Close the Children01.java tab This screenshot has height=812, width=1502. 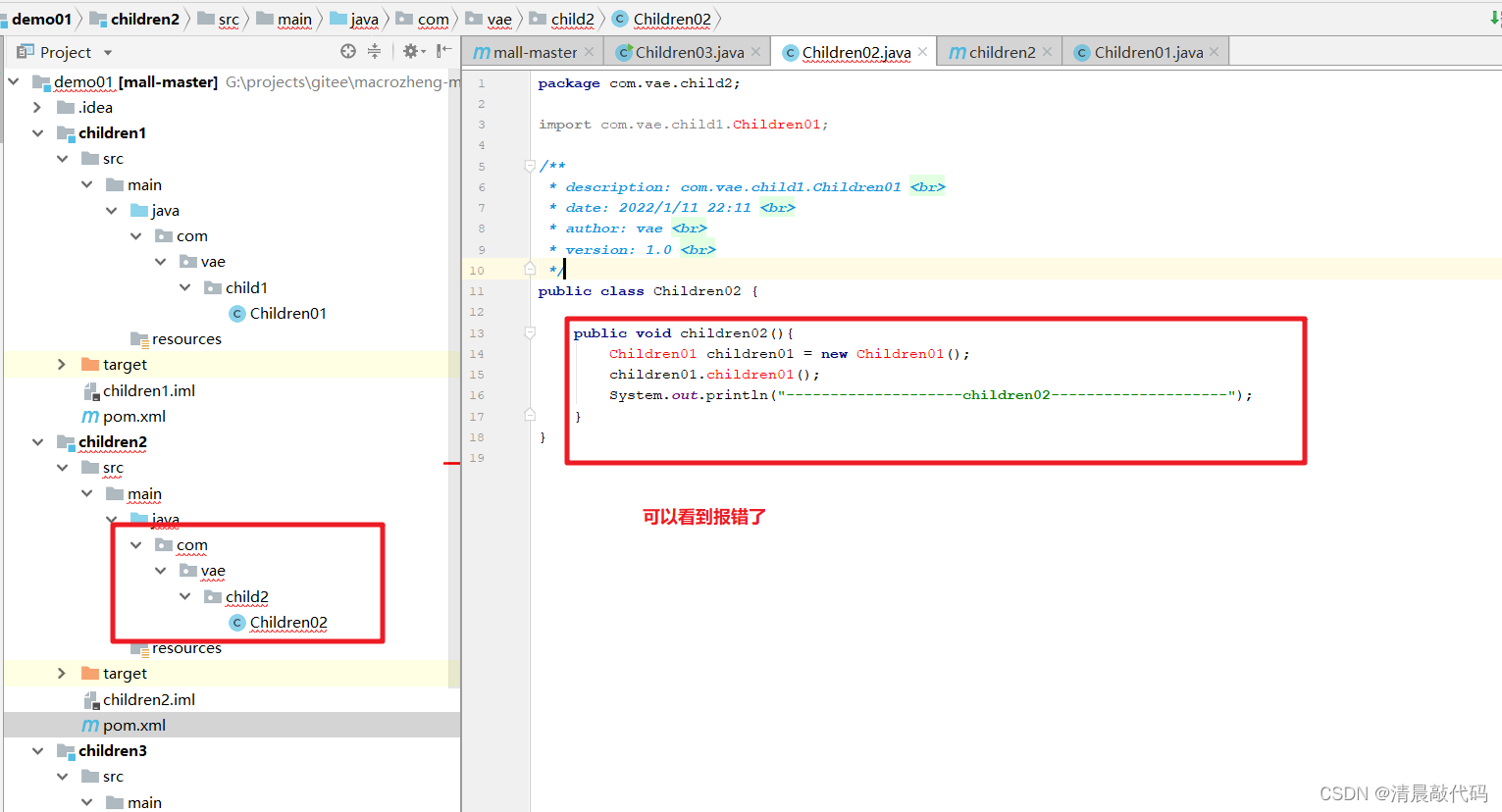pyautogui.click(x=1215, y=52)
